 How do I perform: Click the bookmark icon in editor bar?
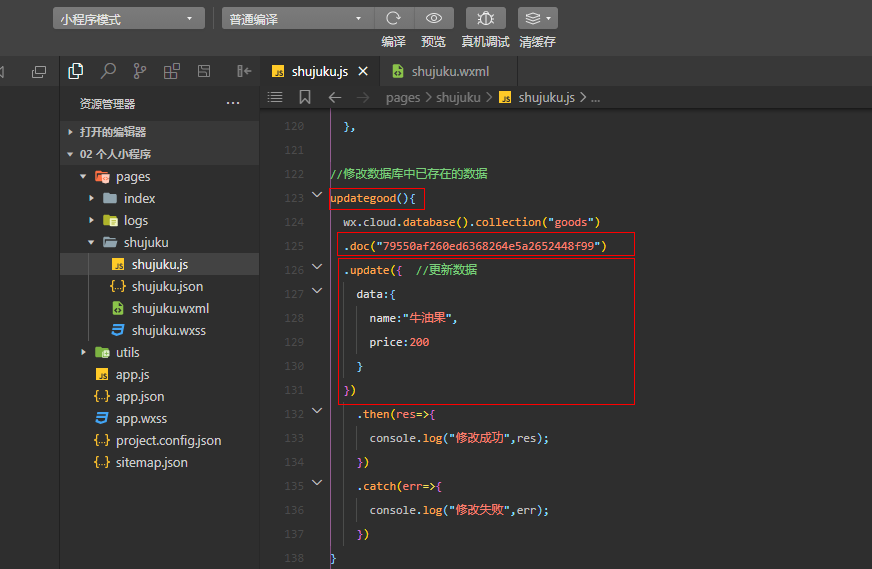click(305, 97)
